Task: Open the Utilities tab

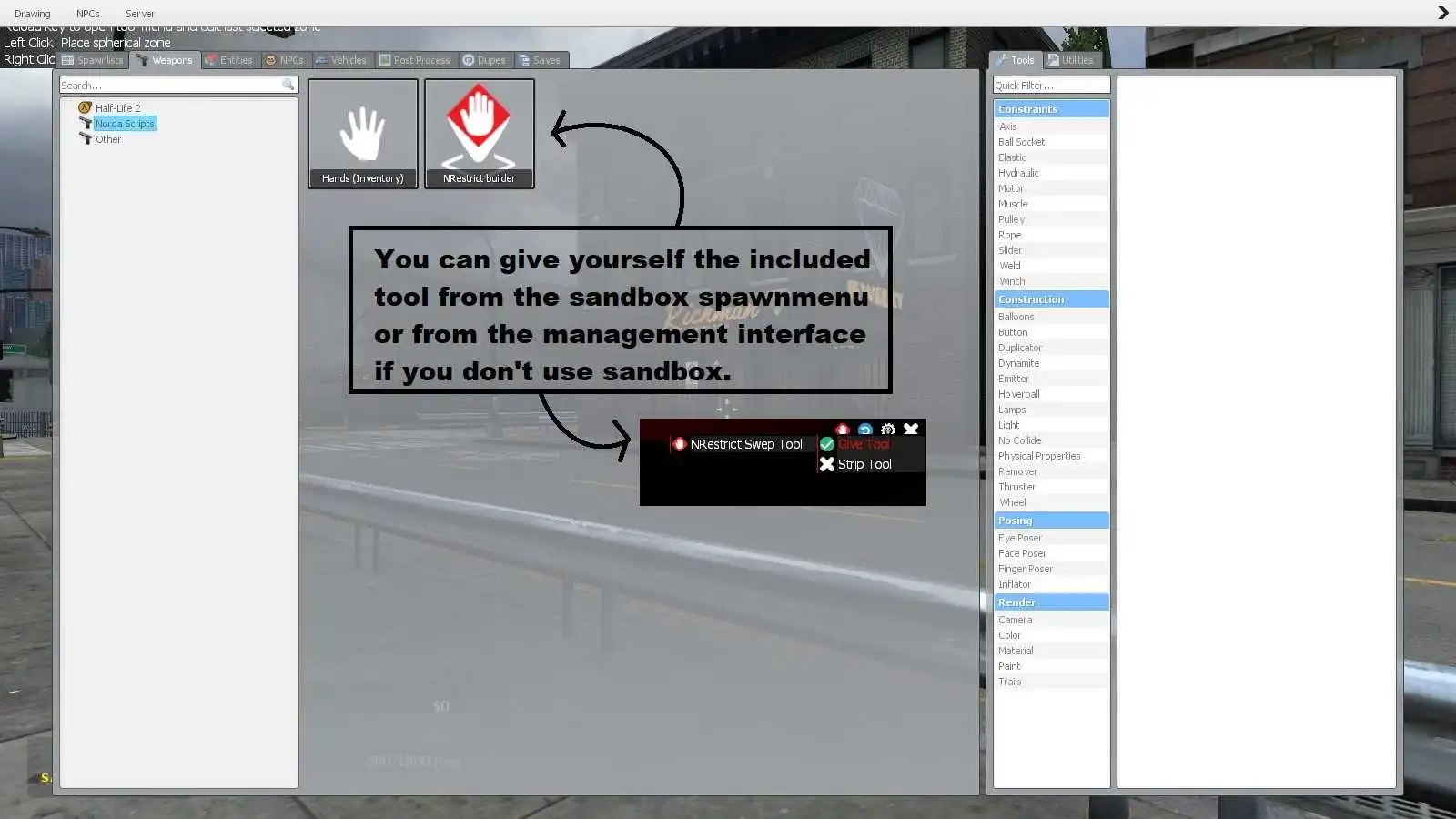Action: click(1071, 60)
